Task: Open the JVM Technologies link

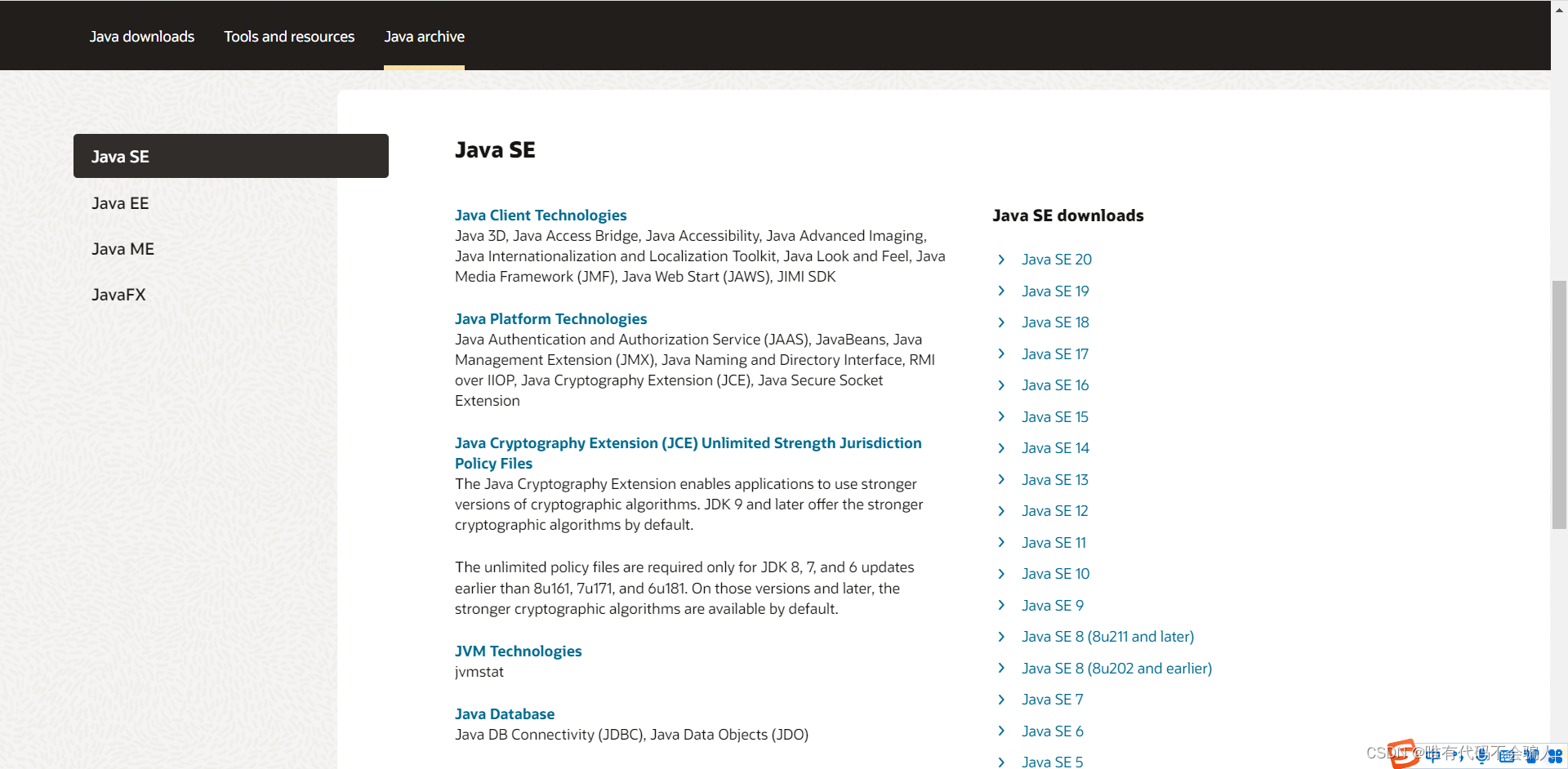Action: coord(518,651)
